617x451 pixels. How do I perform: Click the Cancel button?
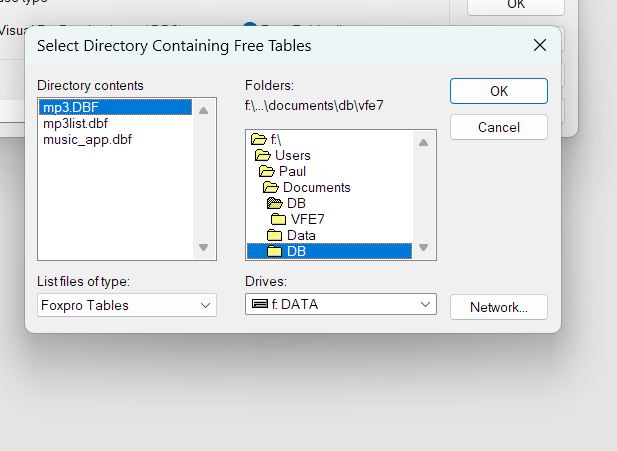coord(498,127)
